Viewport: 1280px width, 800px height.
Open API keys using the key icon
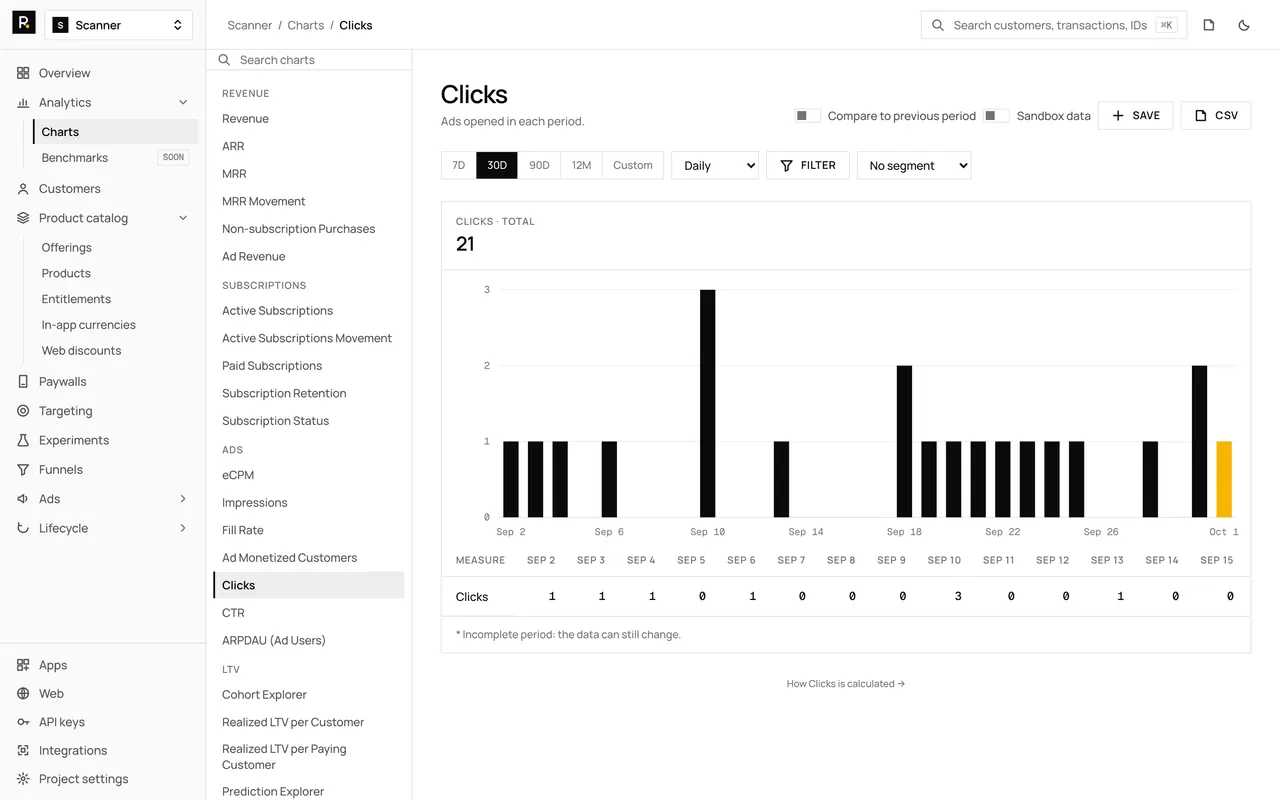(x=23, y=722)
